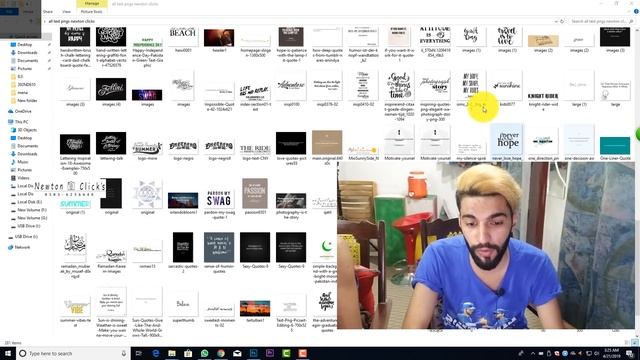Open Task View from the taskbar
Screen dimensions: 640x360
point(139,353)
